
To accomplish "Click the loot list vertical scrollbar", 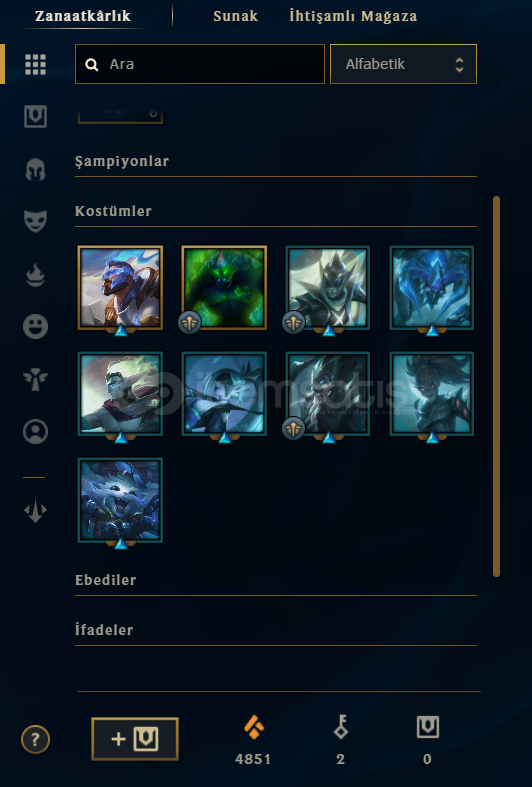I will [496, 386].
